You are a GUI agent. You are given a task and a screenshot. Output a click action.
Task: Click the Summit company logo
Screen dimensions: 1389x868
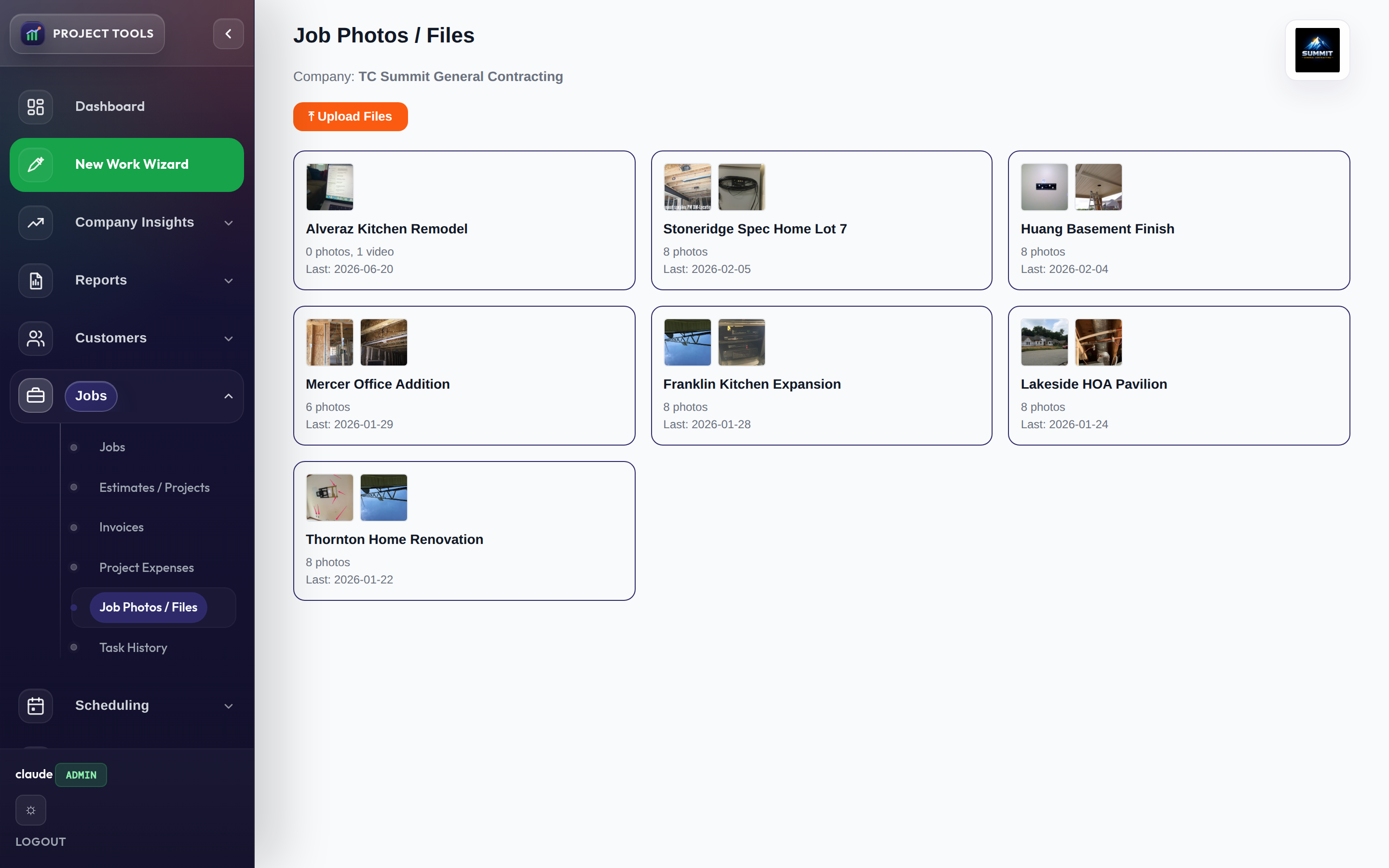(1317, 50)
